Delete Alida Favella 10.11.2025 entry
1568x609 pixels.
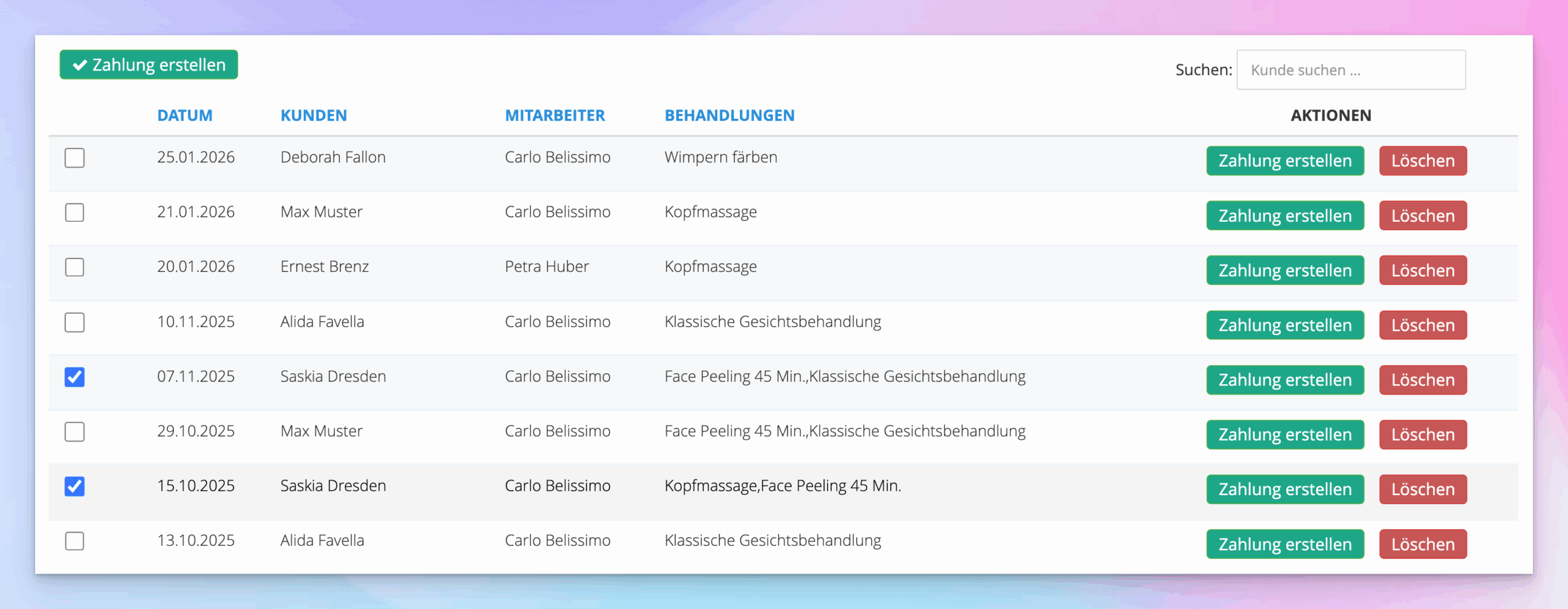1422,325
